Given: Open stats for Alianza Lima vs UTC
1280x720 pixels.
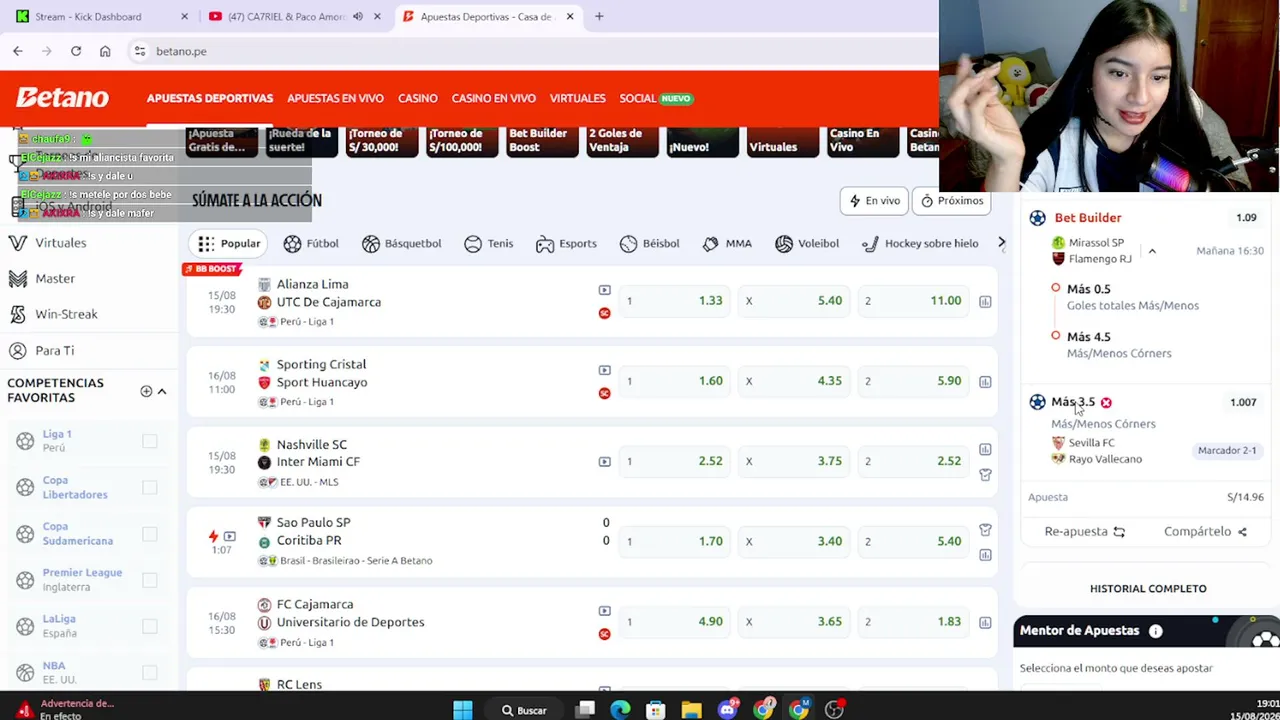Looking at the screenshot, I should point(985,301).
